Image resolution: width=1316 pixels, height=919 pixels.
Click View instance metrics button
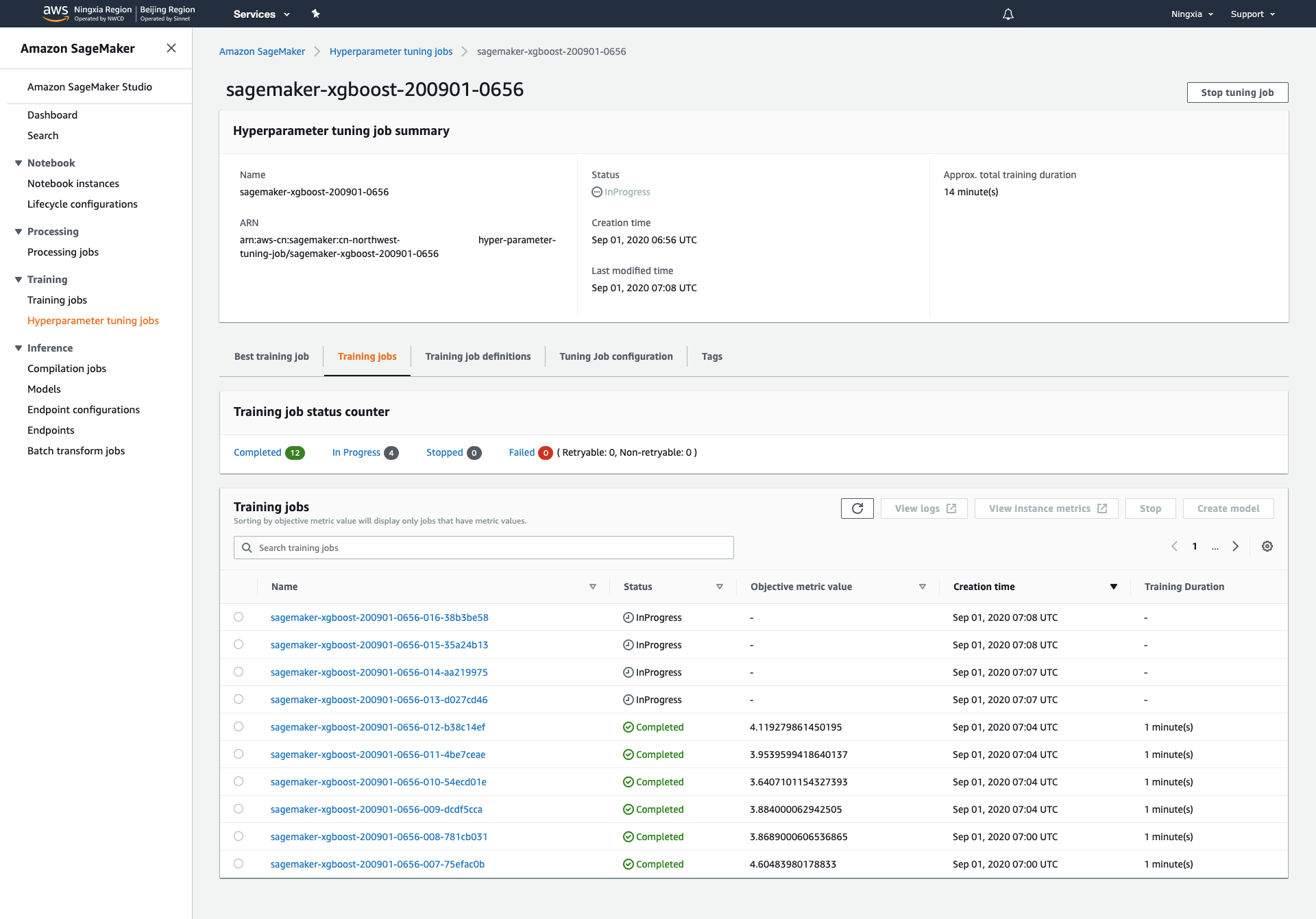coord(1047,508)
